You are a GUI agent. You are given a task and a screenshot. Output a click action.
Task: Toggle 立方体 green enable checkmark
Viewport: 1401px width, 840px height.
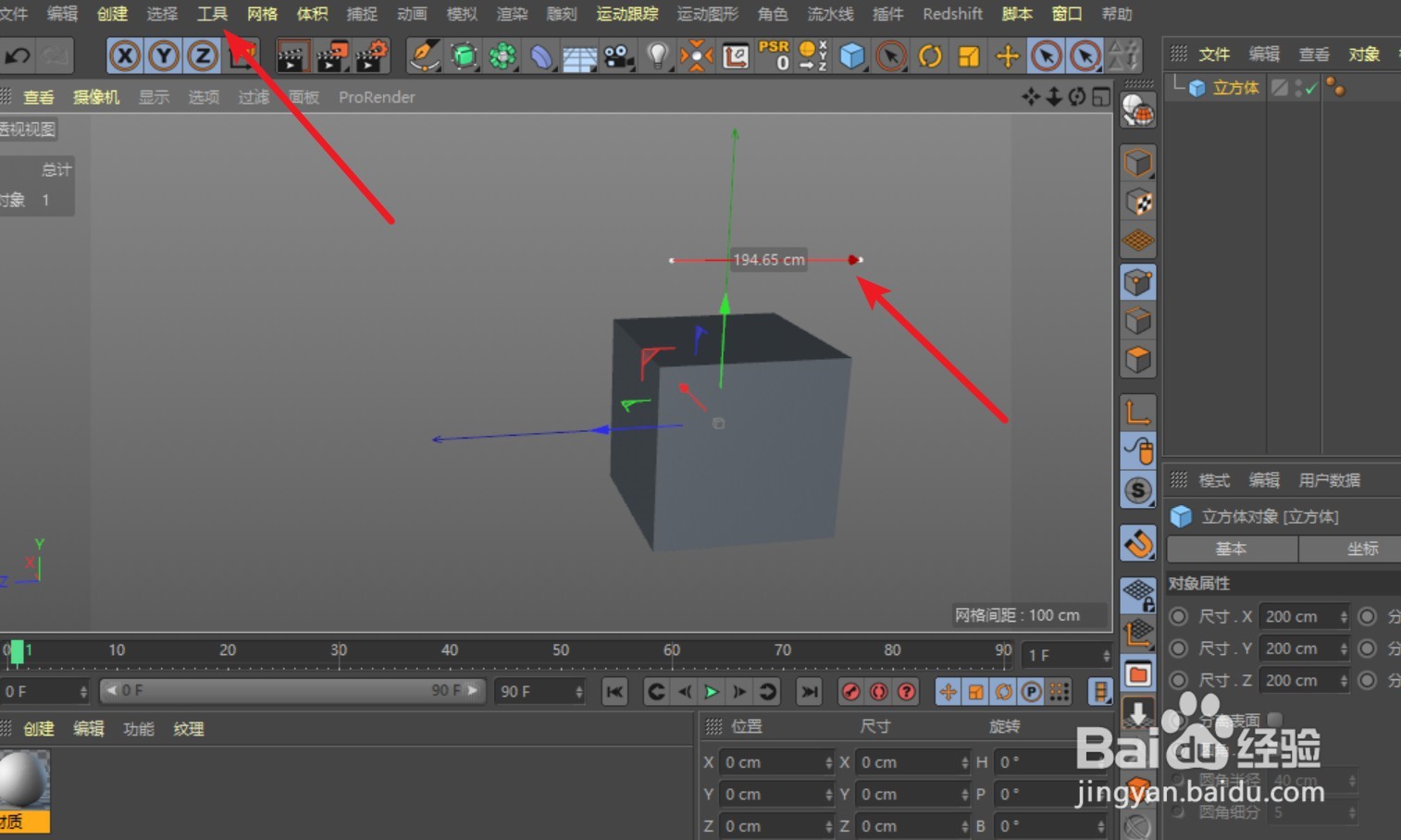(1310, 89)
